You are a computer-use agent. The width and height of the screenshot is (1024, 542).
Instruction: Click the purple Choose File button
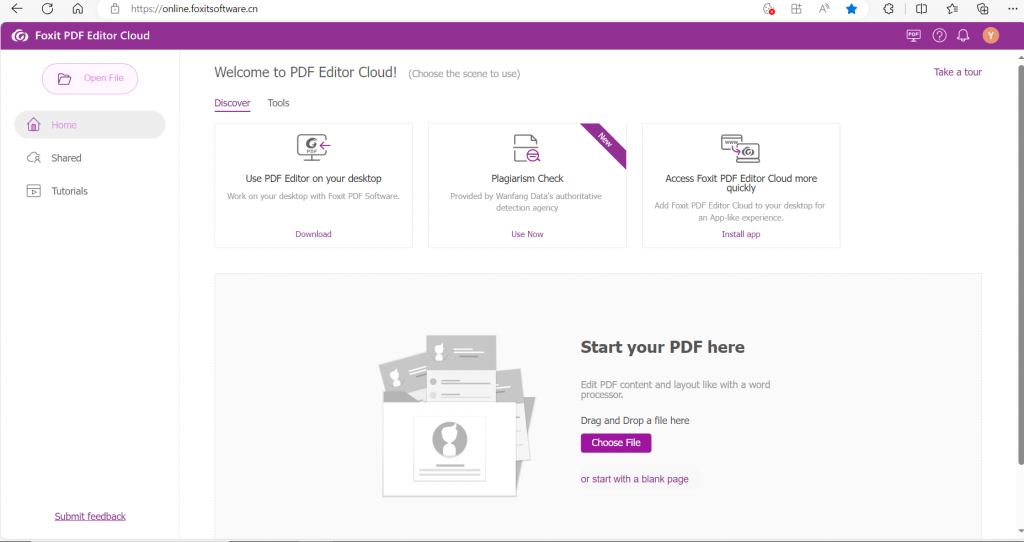[615, 443]
